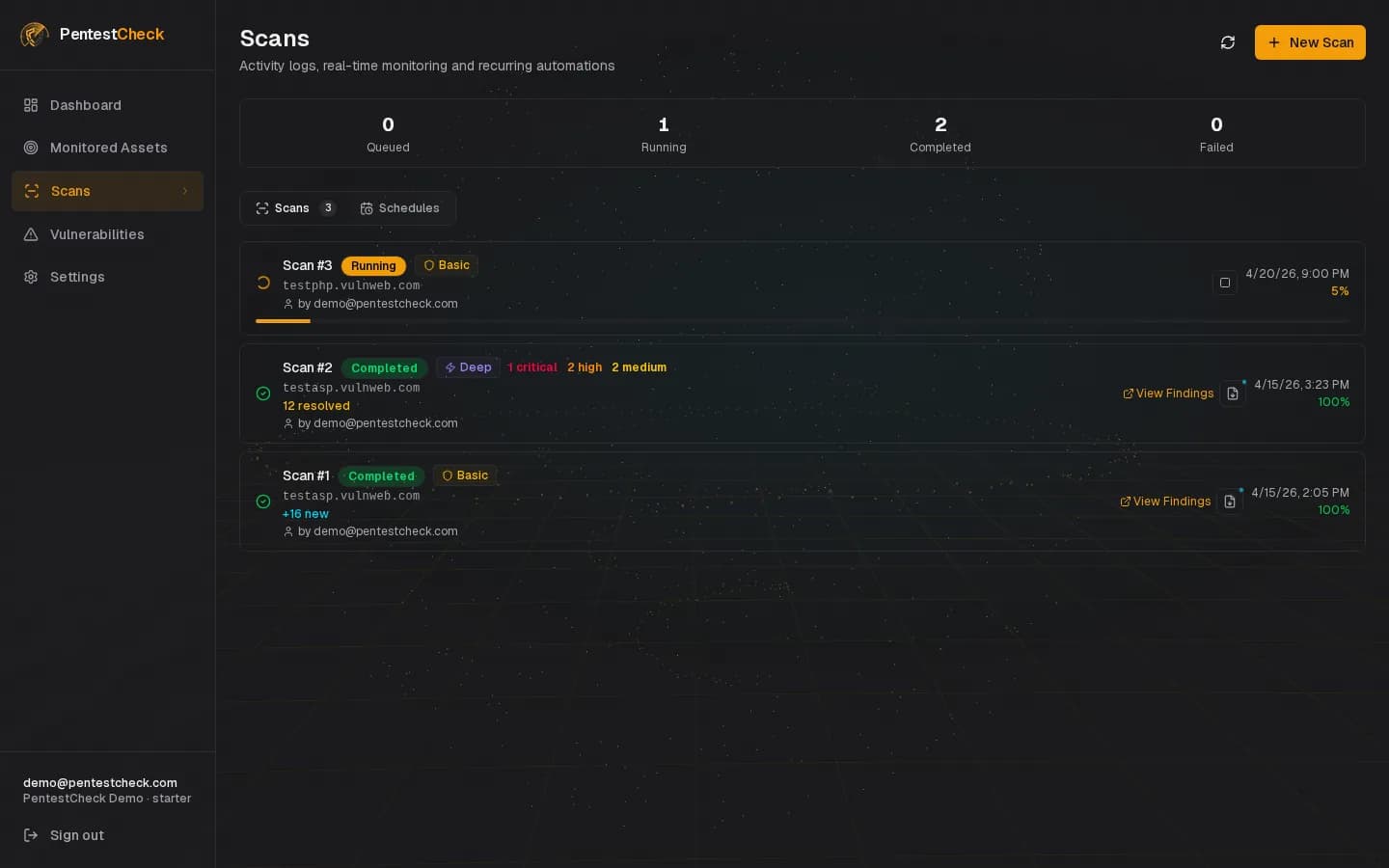Viewport: 1389px width, 868px height.
Task: Click the 2 medium label
Action: click(x=639, y=367)
